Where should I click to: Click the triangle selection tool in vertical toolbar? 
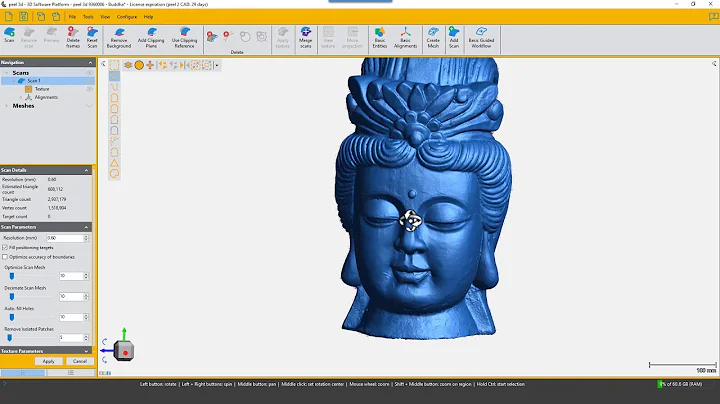(x=114, y=163)
